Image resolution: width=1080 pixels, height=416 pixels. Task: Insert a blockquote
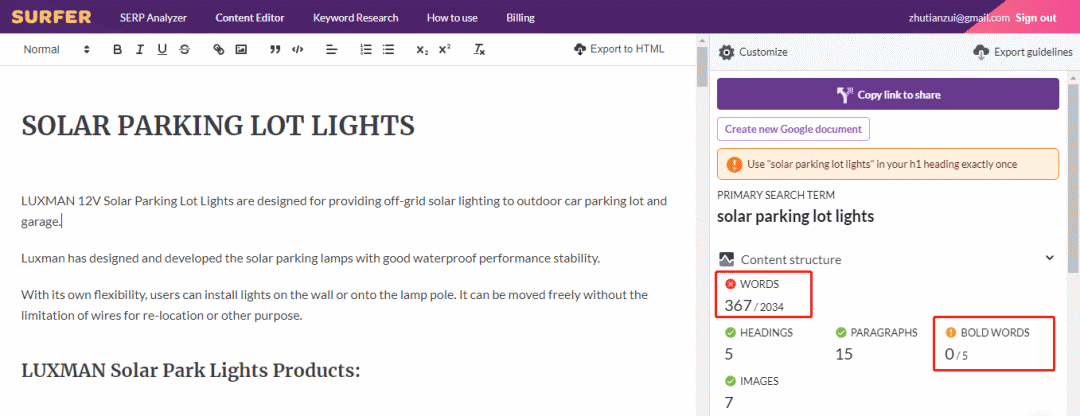pyautogui.click(x=275, y=50)
